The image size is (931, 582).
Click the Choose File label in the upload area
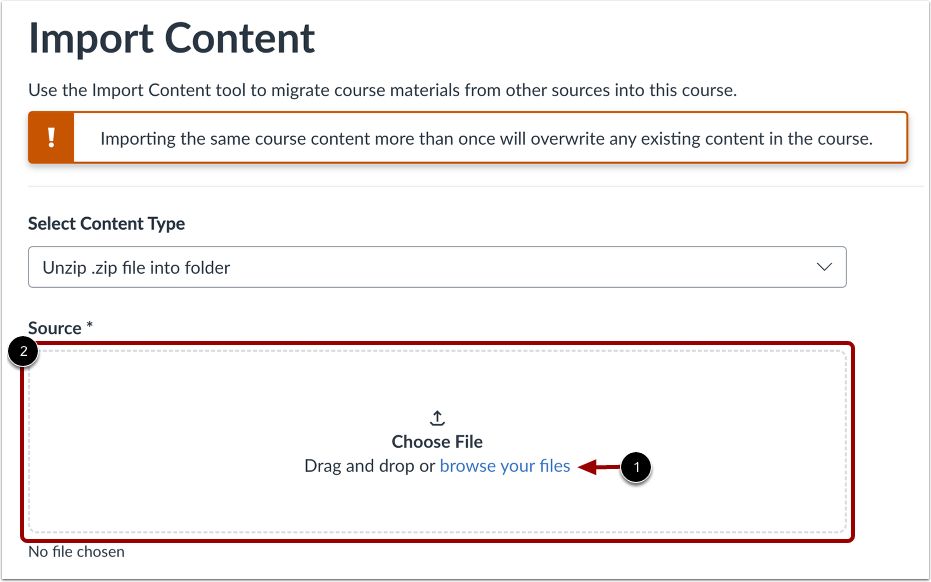(437, 442)
